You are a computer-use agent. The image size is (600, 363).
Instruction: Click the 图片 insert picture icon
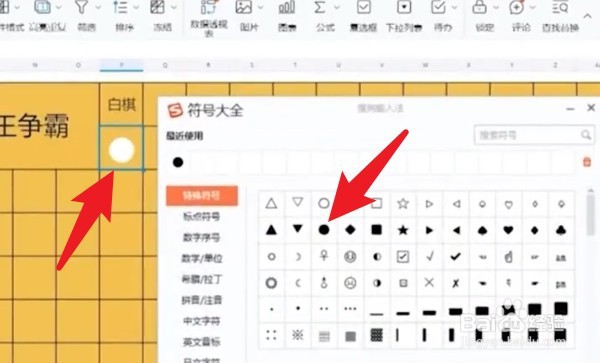tap(244, 8)
